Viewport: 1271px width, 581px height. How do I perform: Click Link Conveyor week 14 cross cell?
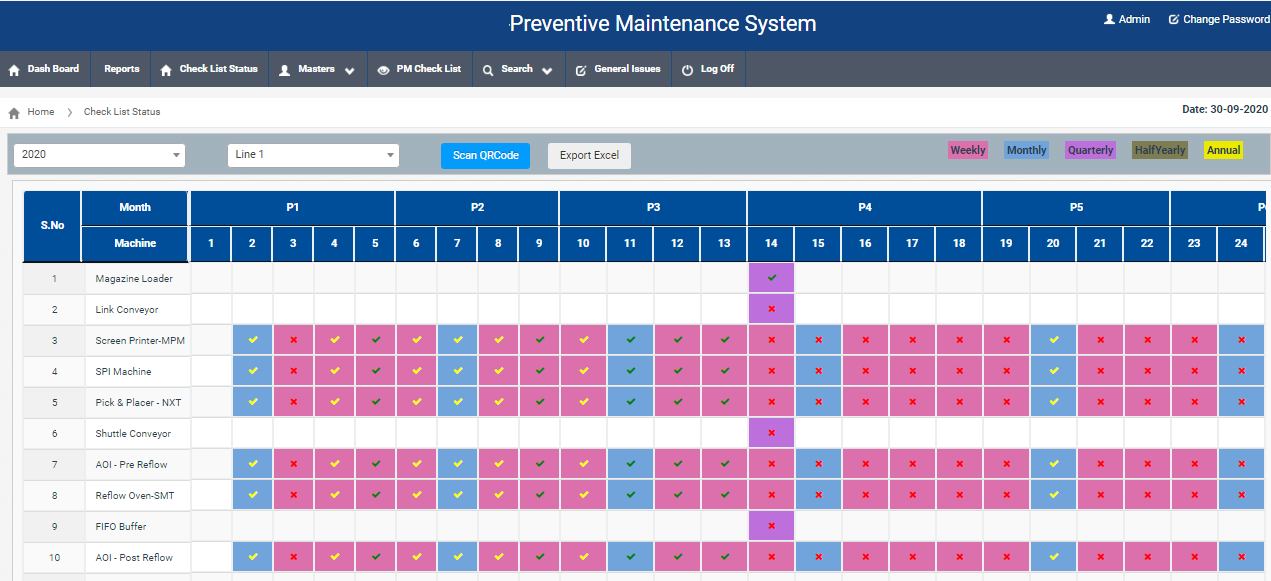[771, 309]
